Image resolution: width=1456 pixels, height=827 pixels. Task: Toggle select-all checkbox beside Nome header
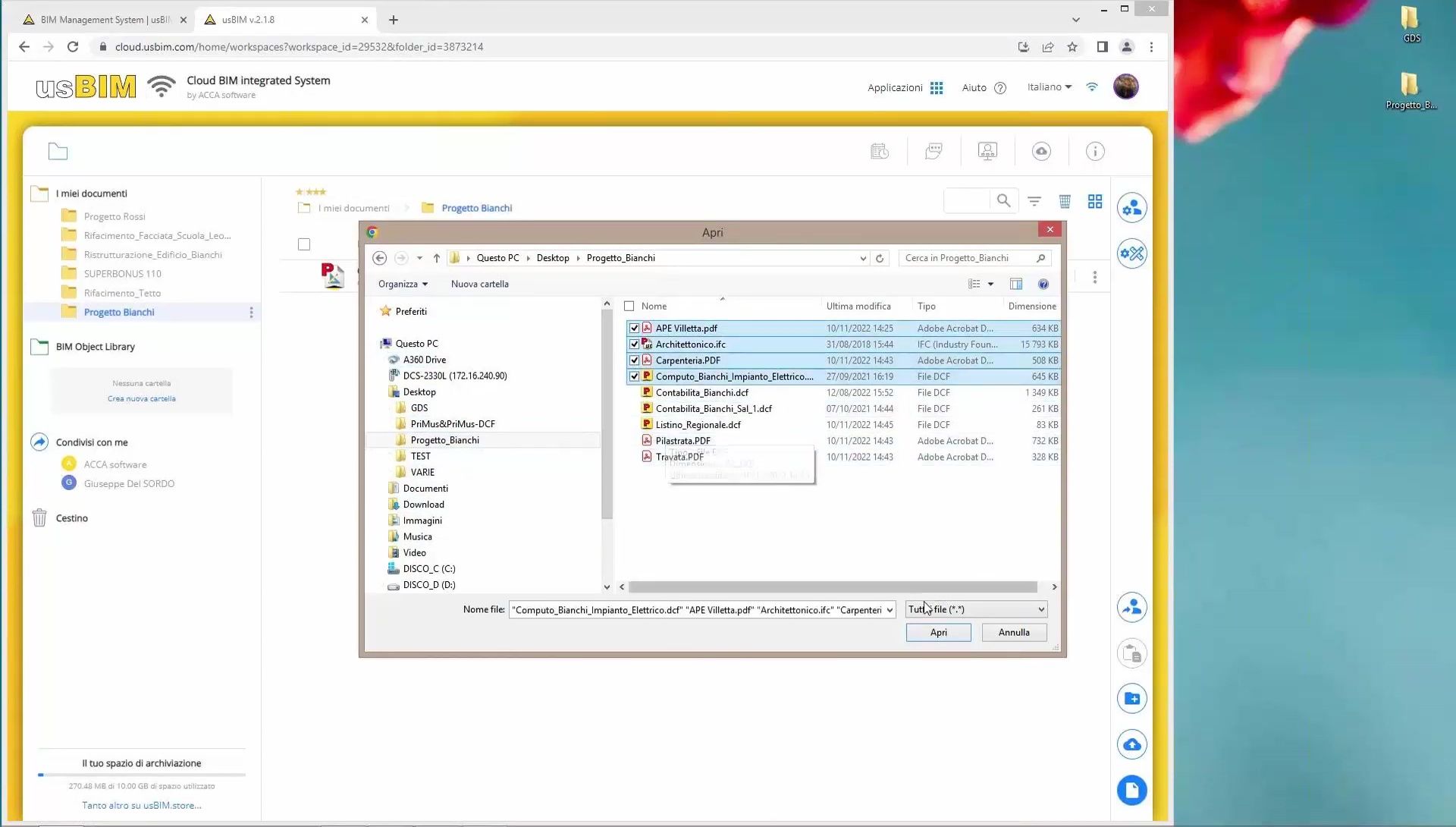[629, 307]
